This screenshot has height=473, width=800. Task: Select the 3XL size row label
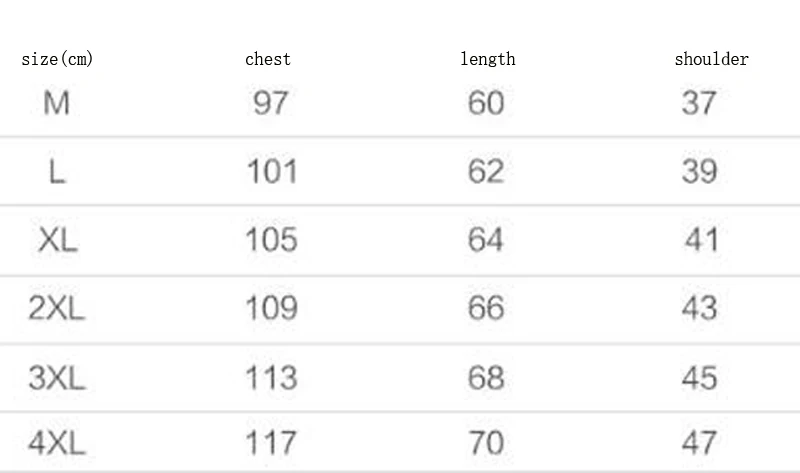click(x=57, y=378)
